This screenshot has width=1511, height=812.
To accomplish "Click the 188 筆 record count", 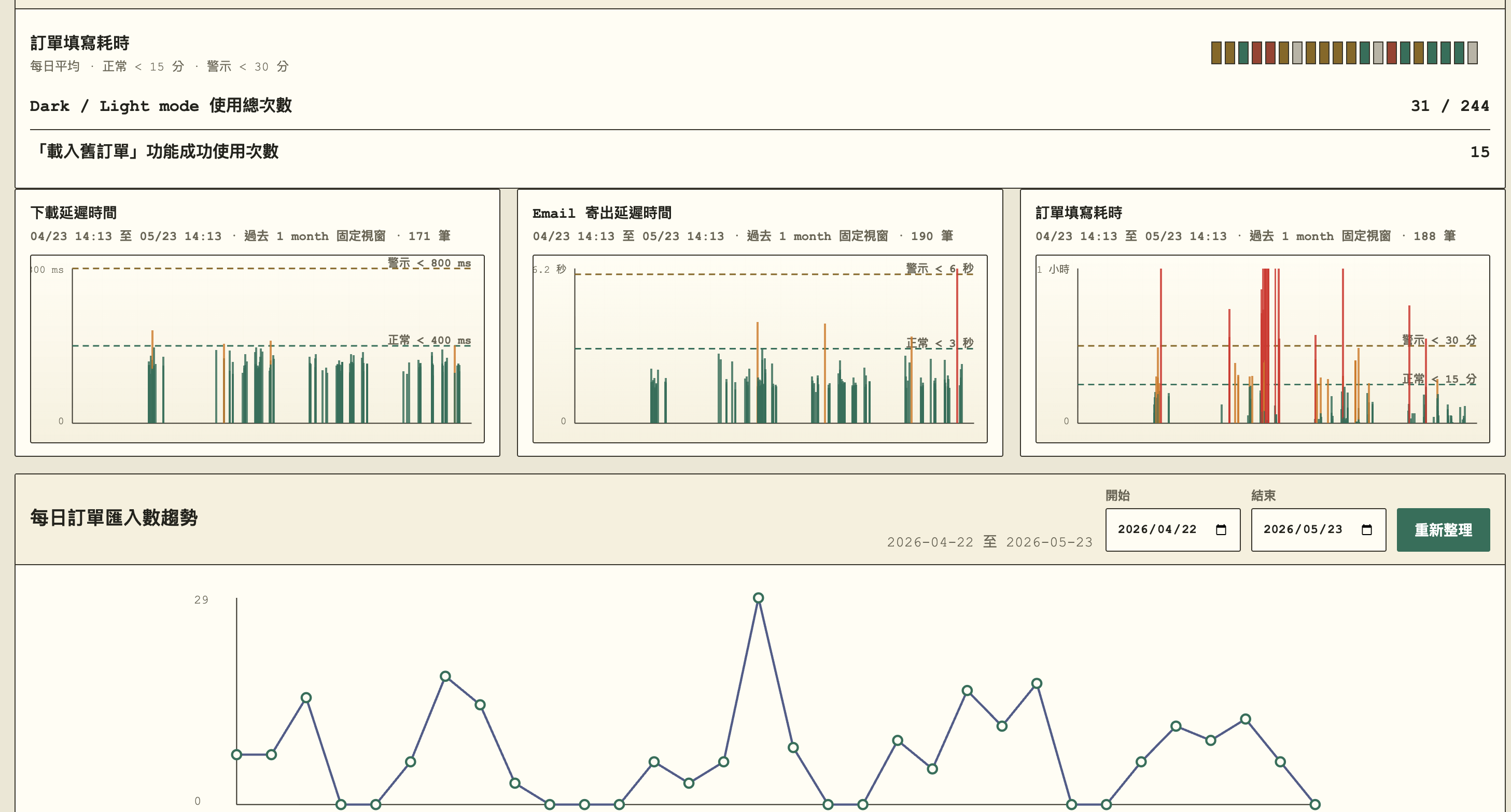I will [x=1435, y=236].
